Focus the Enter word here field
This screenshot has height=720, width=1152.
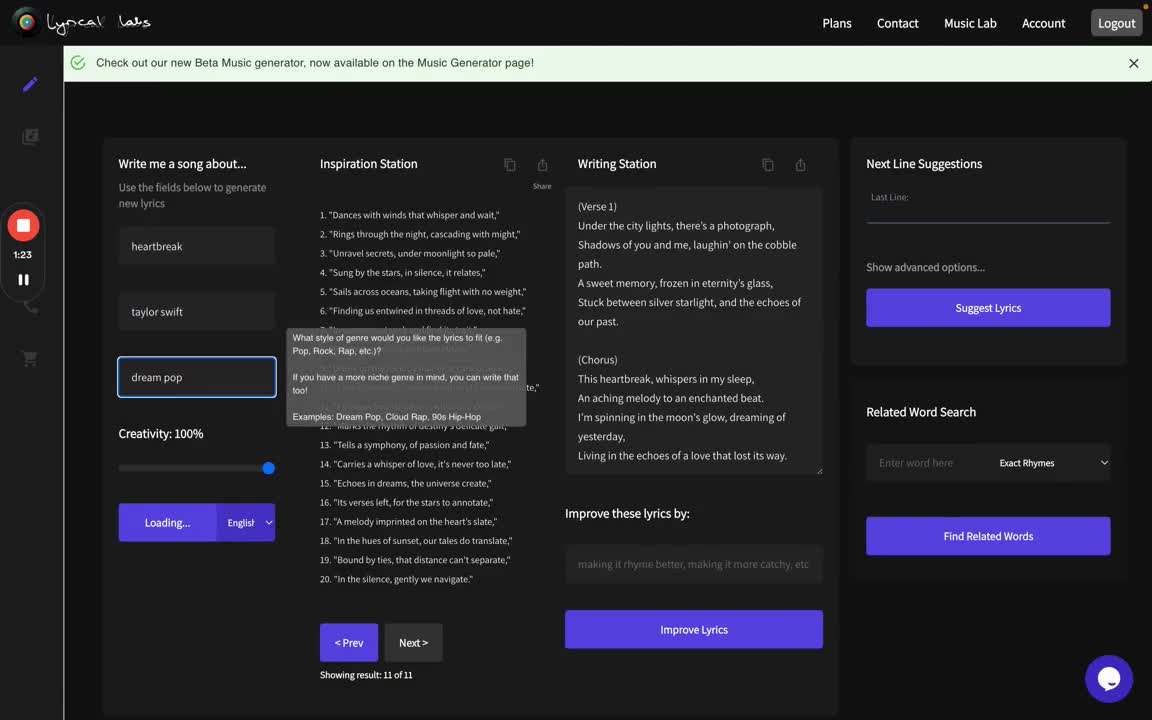pos(927,463)
